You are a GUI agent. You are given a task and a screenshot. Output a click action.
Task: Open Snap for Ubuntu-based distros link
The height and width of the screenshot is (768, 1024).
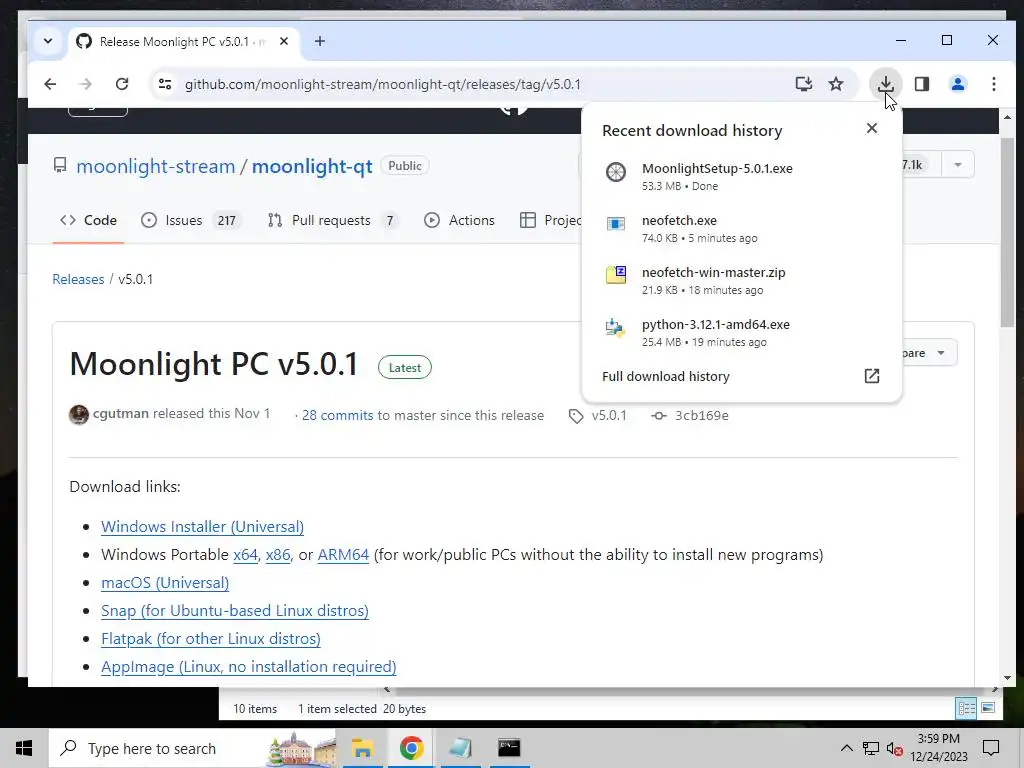coord(235,611)
